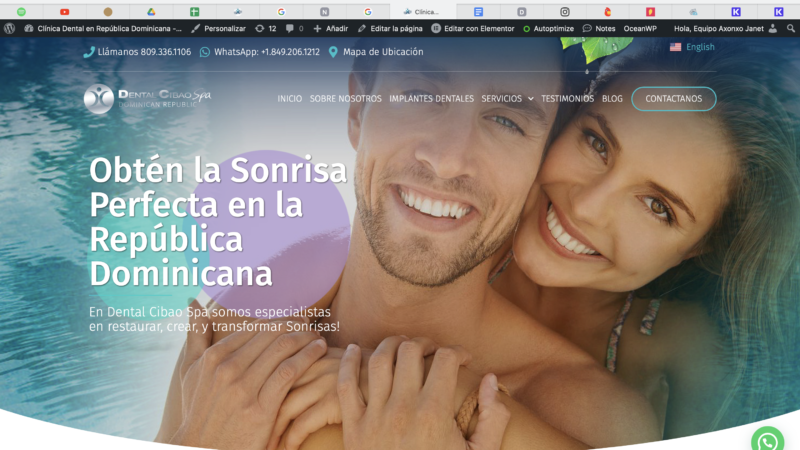Click the map pin location icon
The image size is (800, 450).
coord(333,52)
